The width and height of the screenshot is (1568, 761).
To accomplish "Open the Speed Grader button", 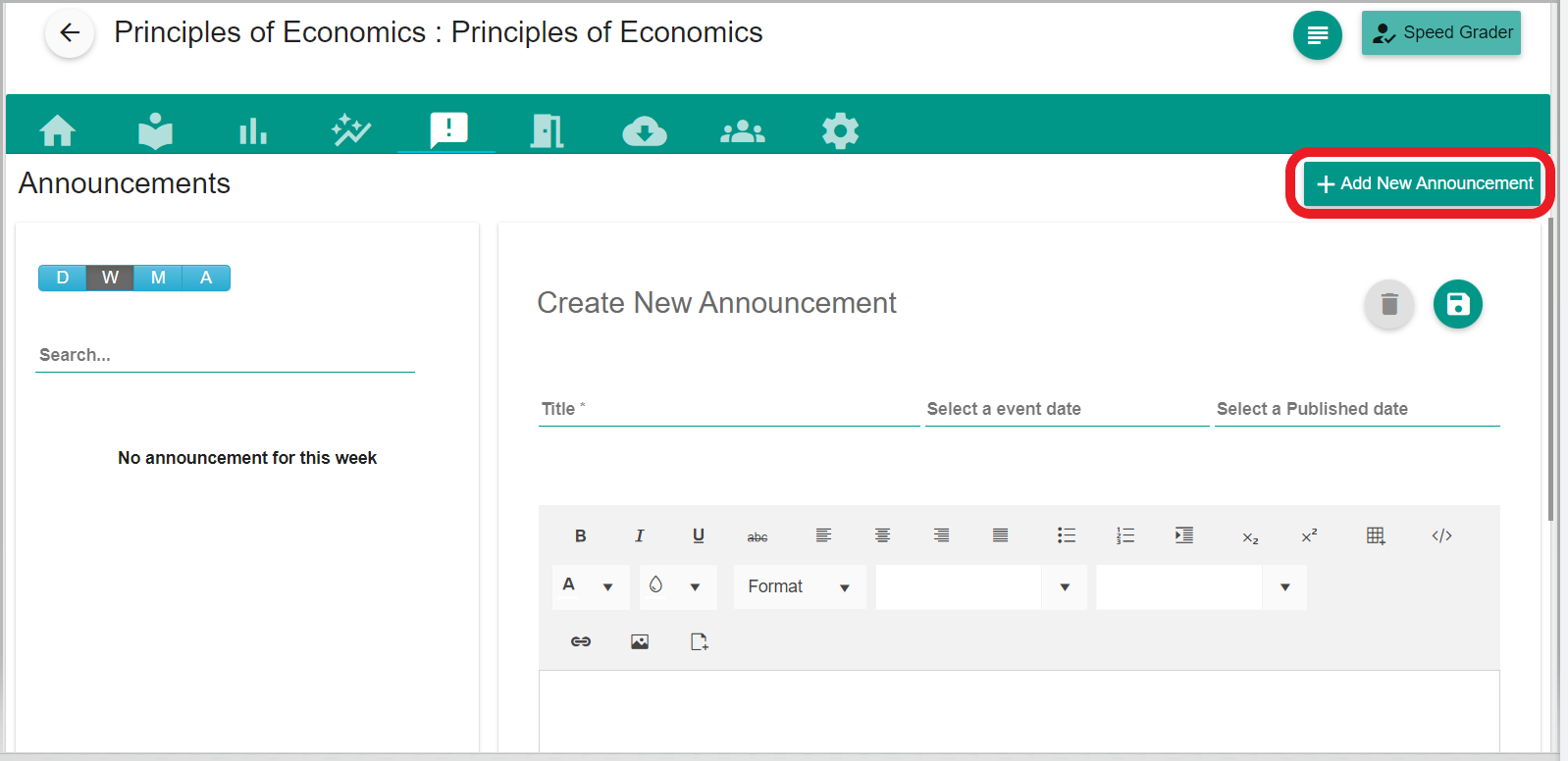I will (x=1440, y=33).
